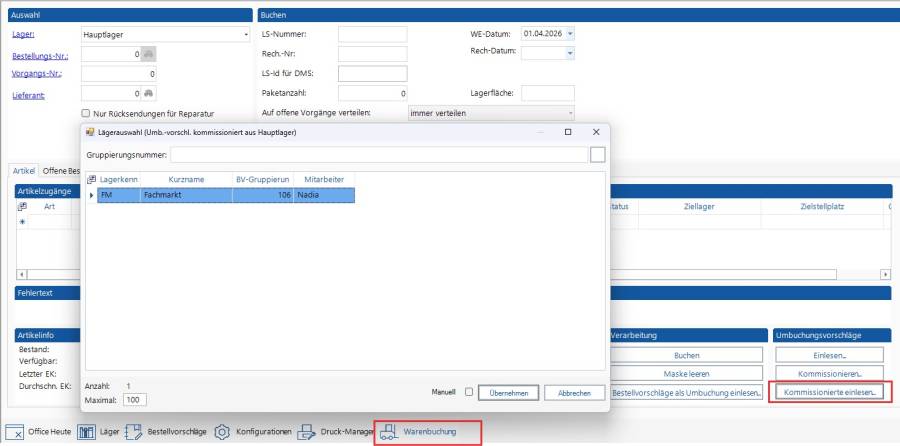
Task: Open the WE-Datum date picker dropdown
Action: pyautogui.click(x=570, y=34)
